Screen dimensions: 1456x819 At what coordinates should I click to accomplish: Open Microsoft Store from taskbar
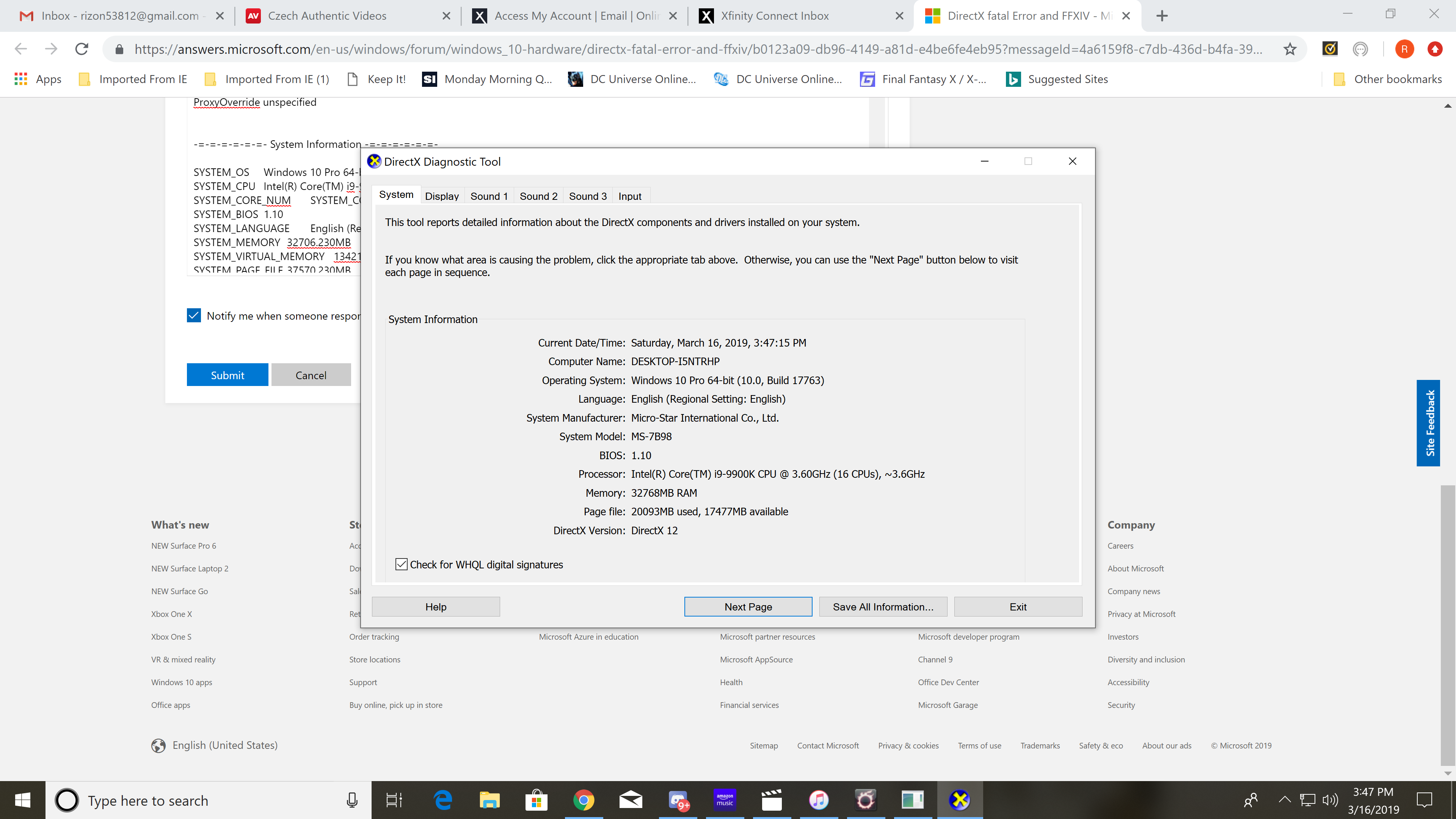coord(537,800)
